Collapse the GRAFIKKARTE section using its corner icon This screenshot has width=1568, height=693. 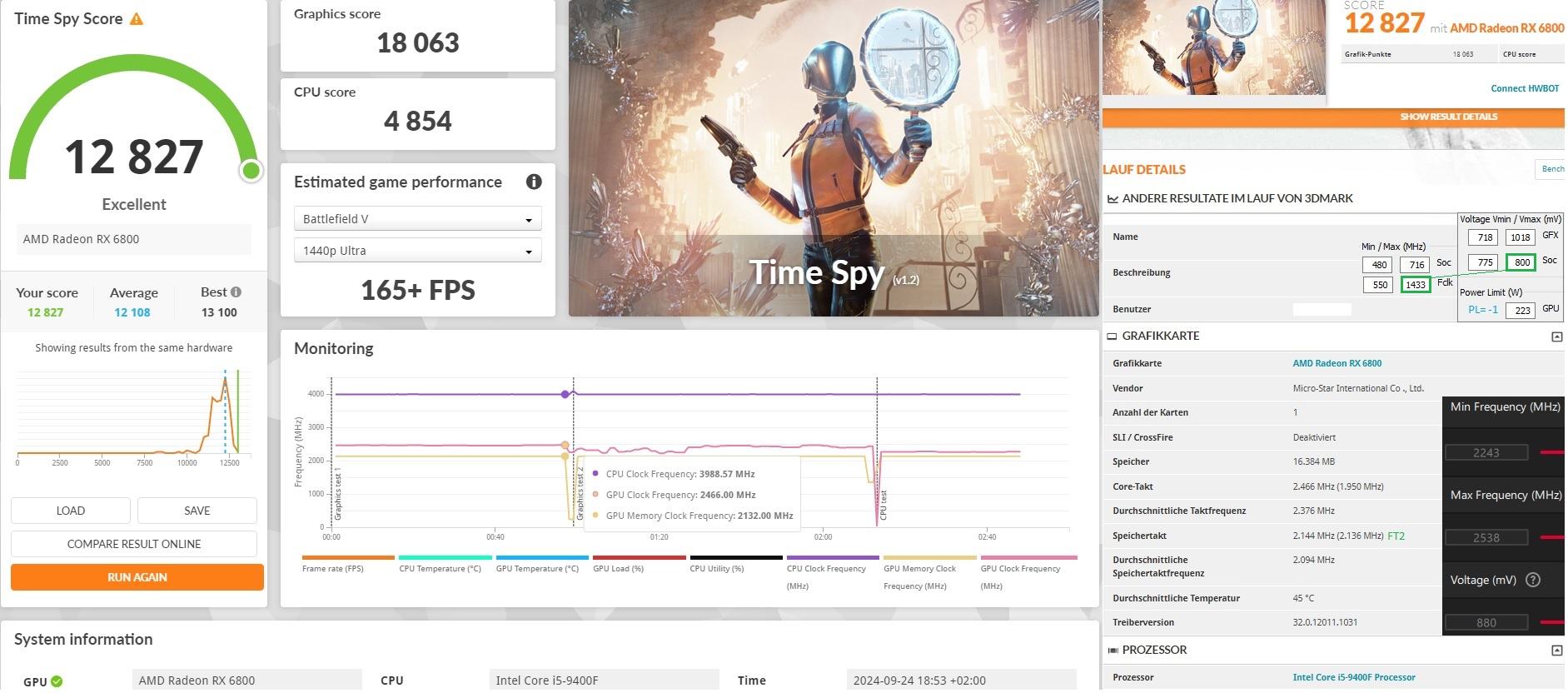coord(1556,337)
